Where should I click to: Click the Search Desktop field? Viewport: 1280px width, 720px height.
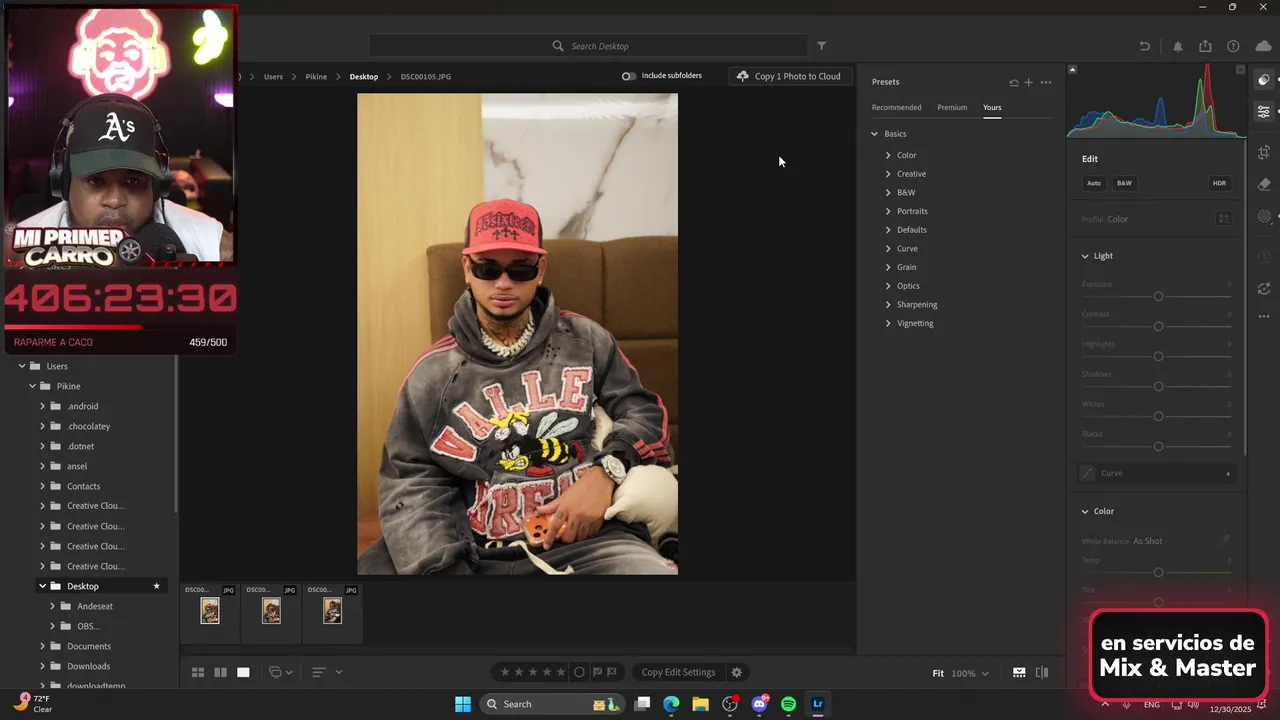[x=588, y=46]
